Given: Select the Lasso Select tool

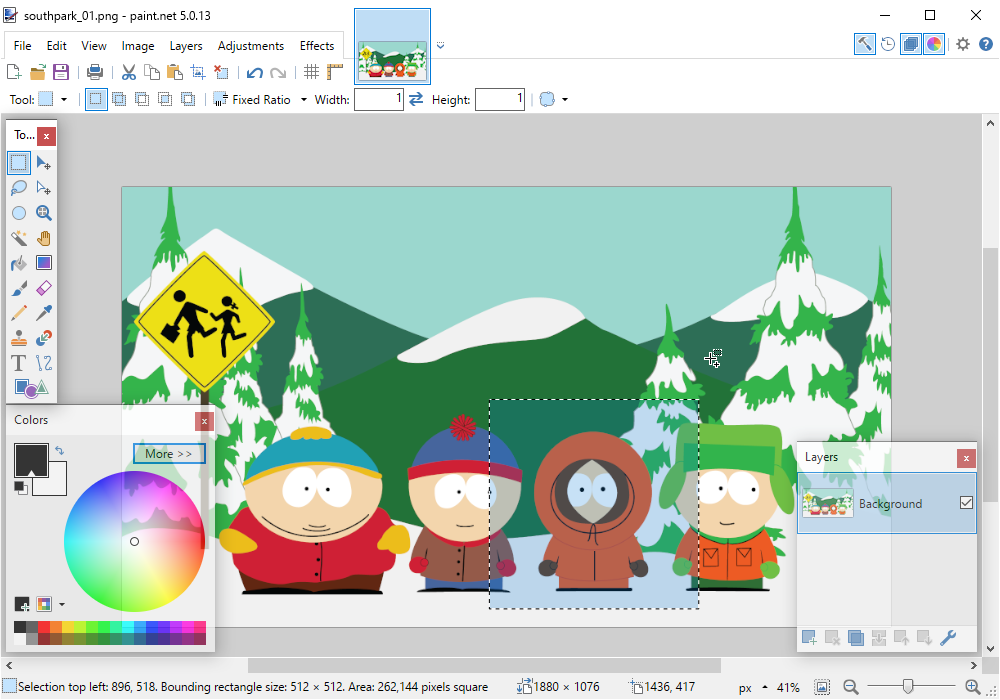Looking at the screenshot, I should click(18, 188).
